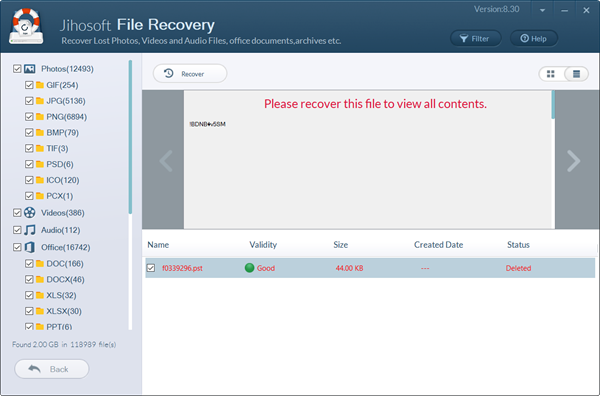The height and width of the screenshot is (396, 600).
Task: Open the DOC(166) folder
Action: [65, 264]
